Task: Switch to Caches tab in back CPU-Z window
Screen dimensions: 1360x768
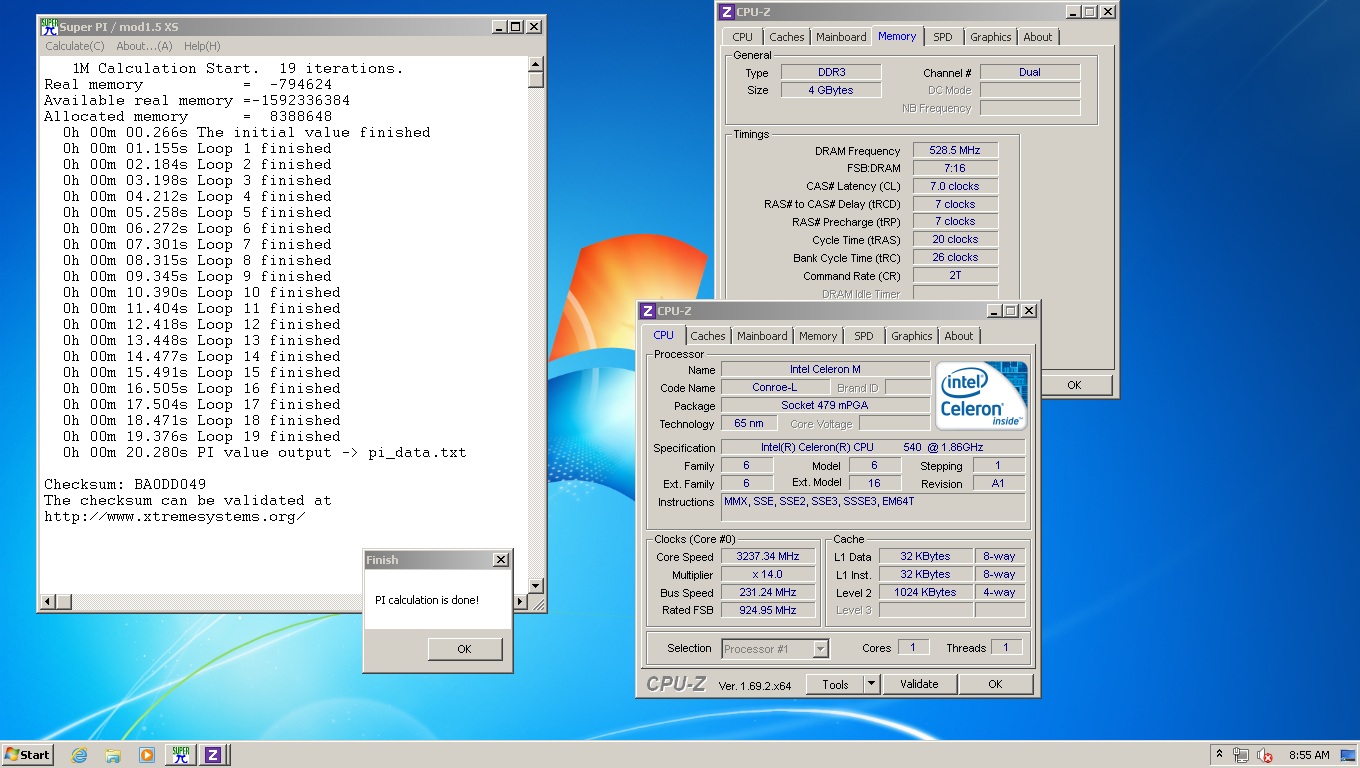Action: pos(786,37)
